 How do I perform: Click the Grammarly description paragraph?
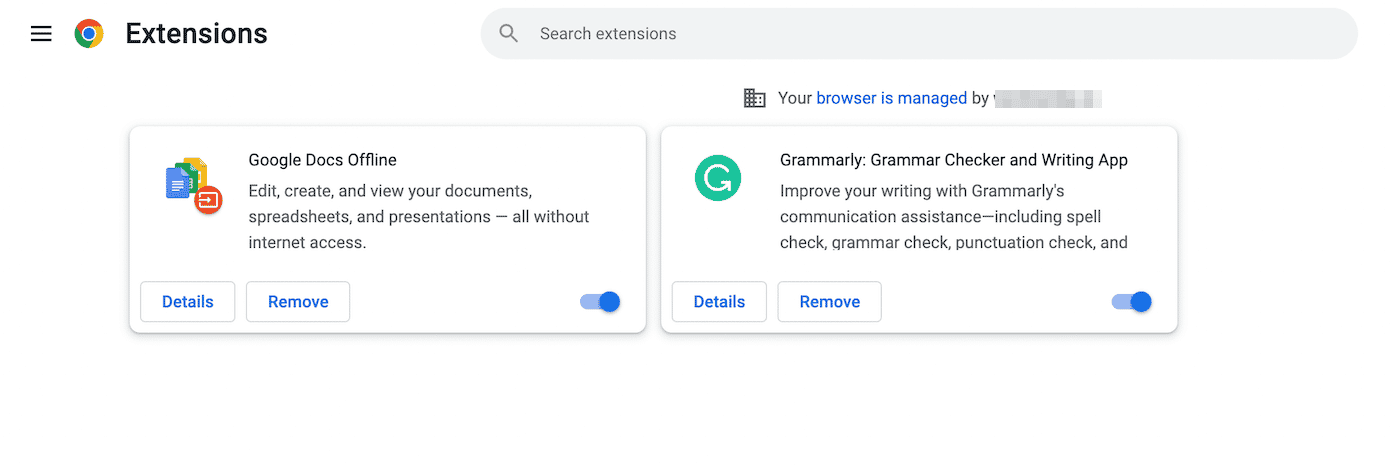tap(953, 216)
